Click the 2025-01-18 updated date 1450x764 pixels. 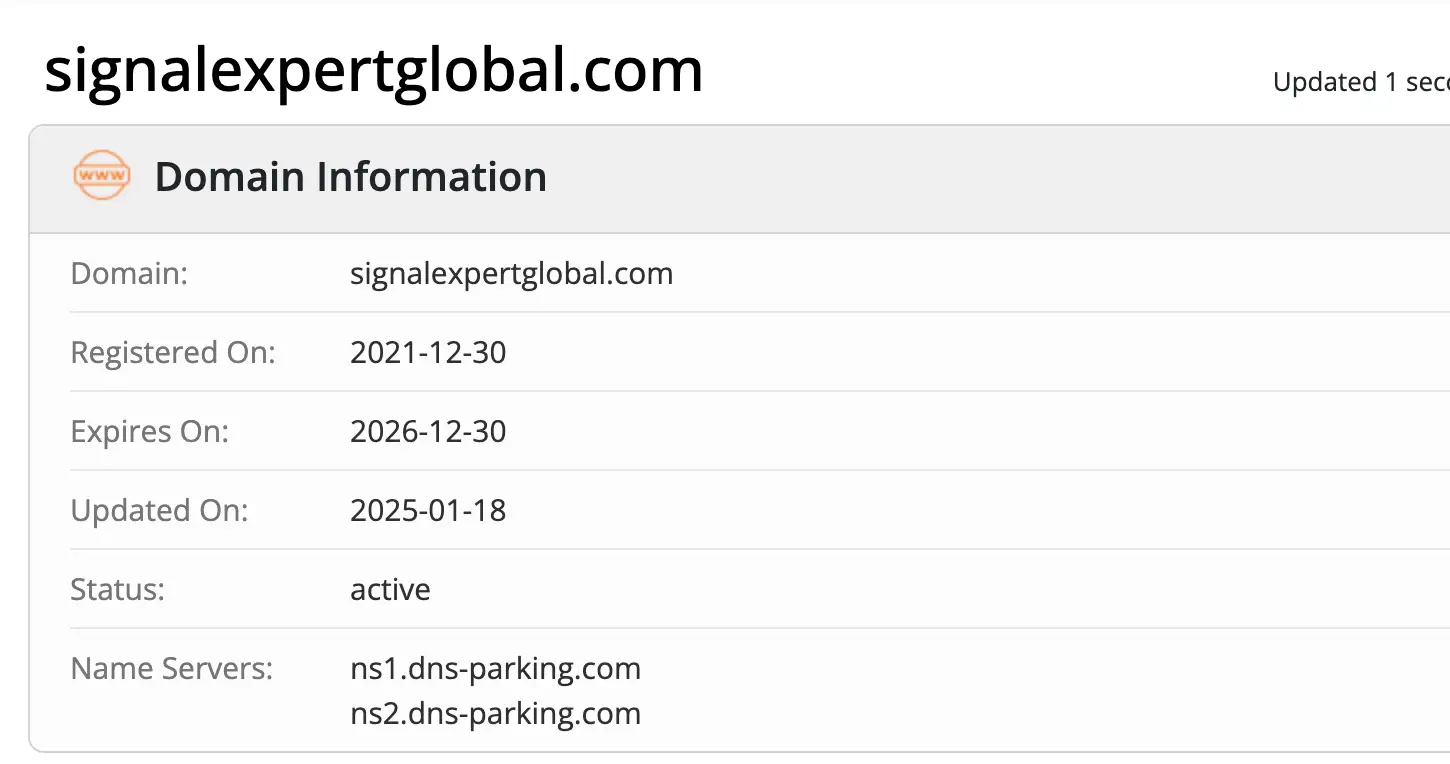428,510
